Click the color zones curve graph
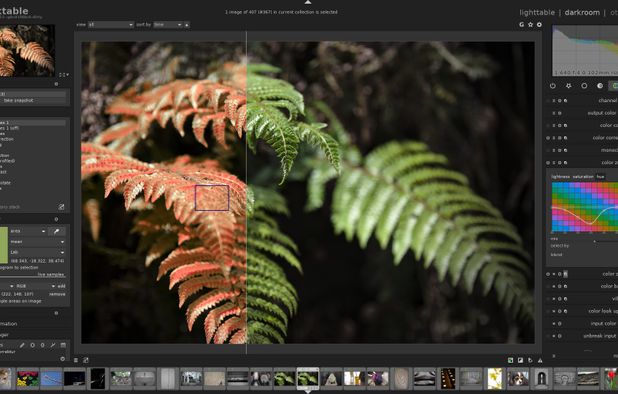This screenshot has height=394, width=618. [584, 207]
